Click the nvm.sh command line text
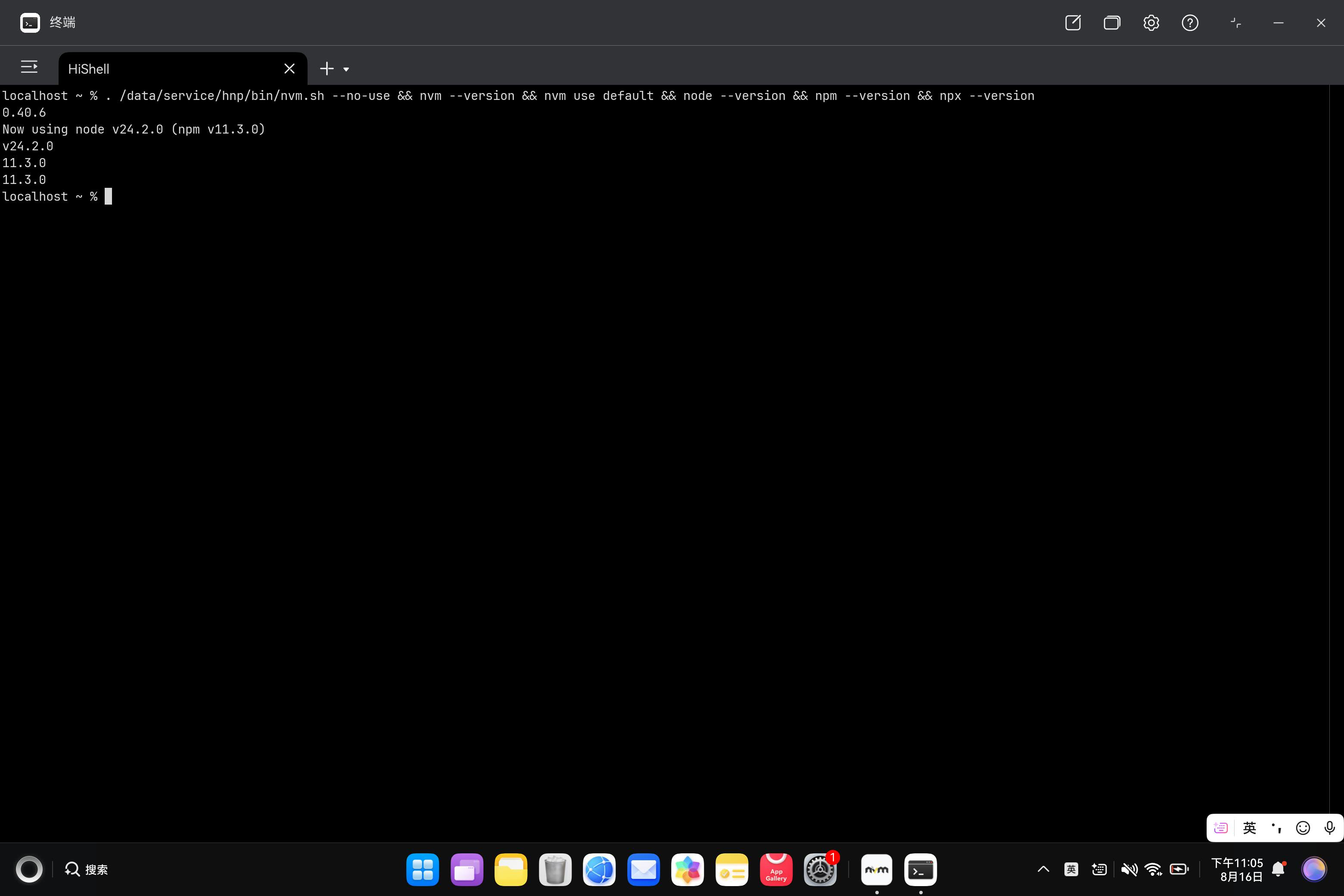This screenshot has width=1344, height=896. pyautogui.click(x=518, y=96)
